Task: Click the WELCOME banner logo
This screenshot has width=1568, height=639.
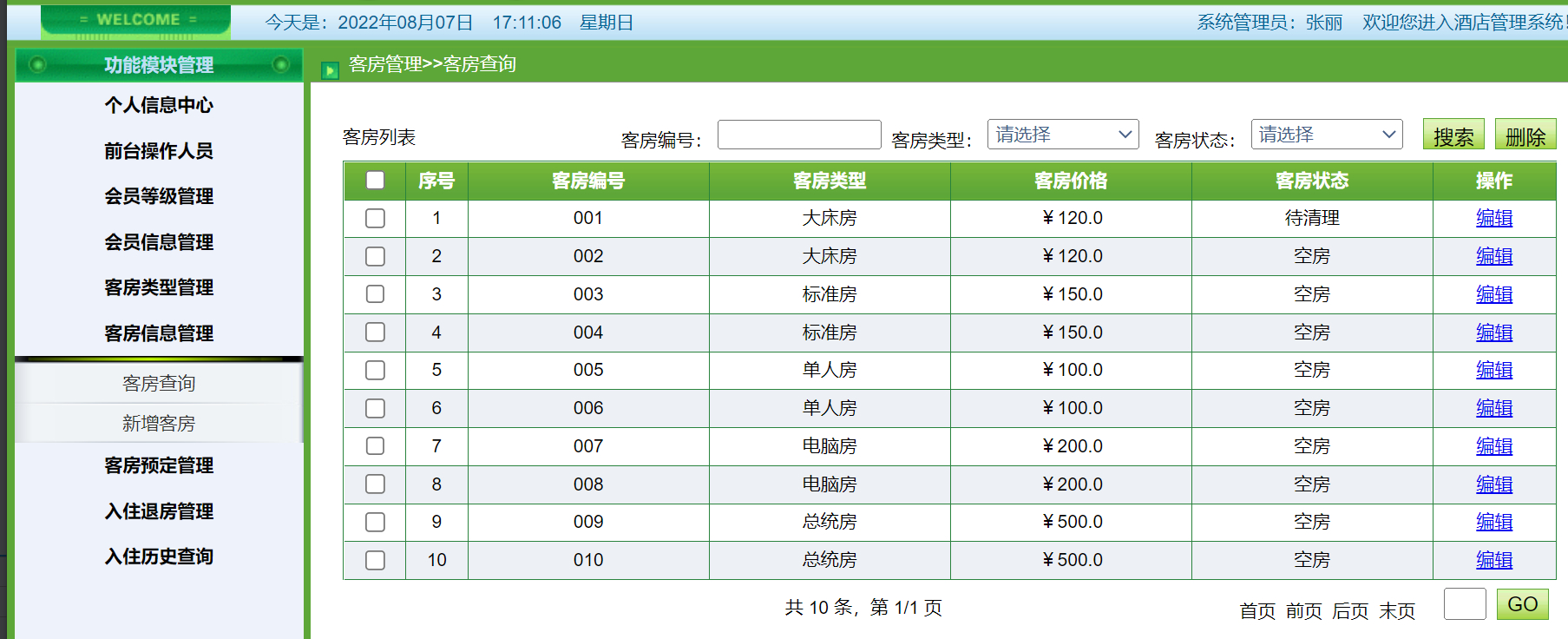Action: (136, 22)
